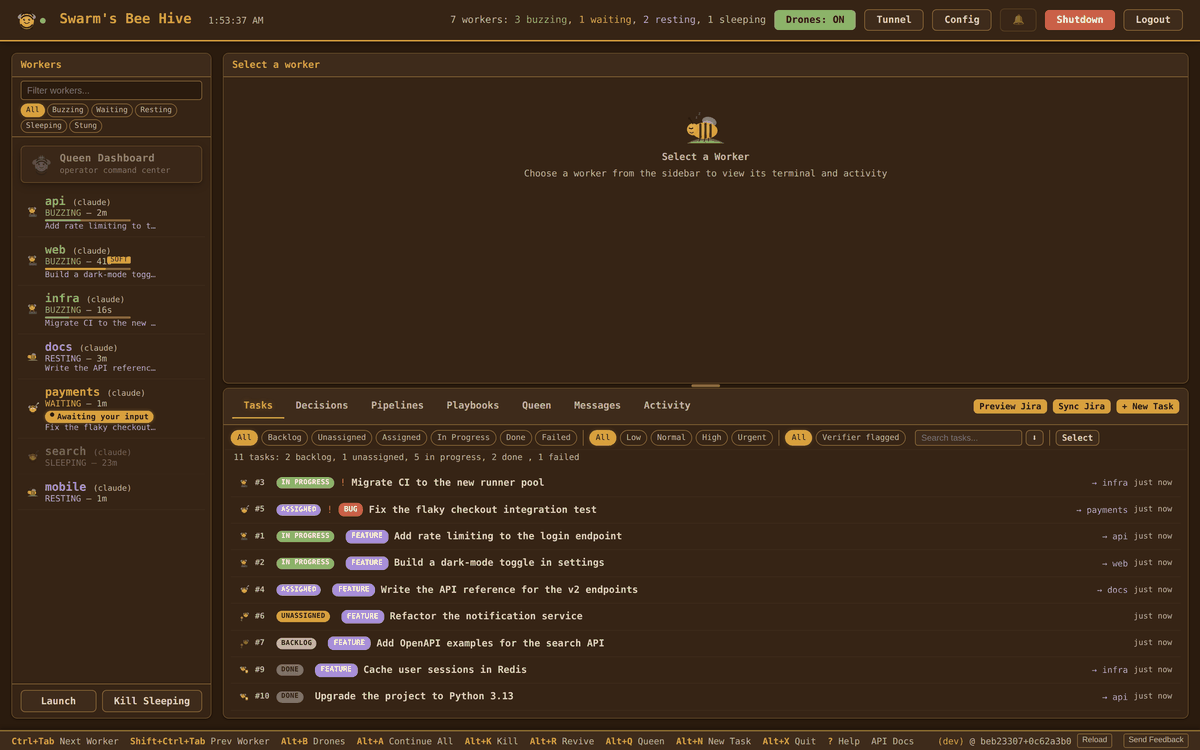Click the red Shutdown button
1200x750 pixels.
(x=1080, y=20)
